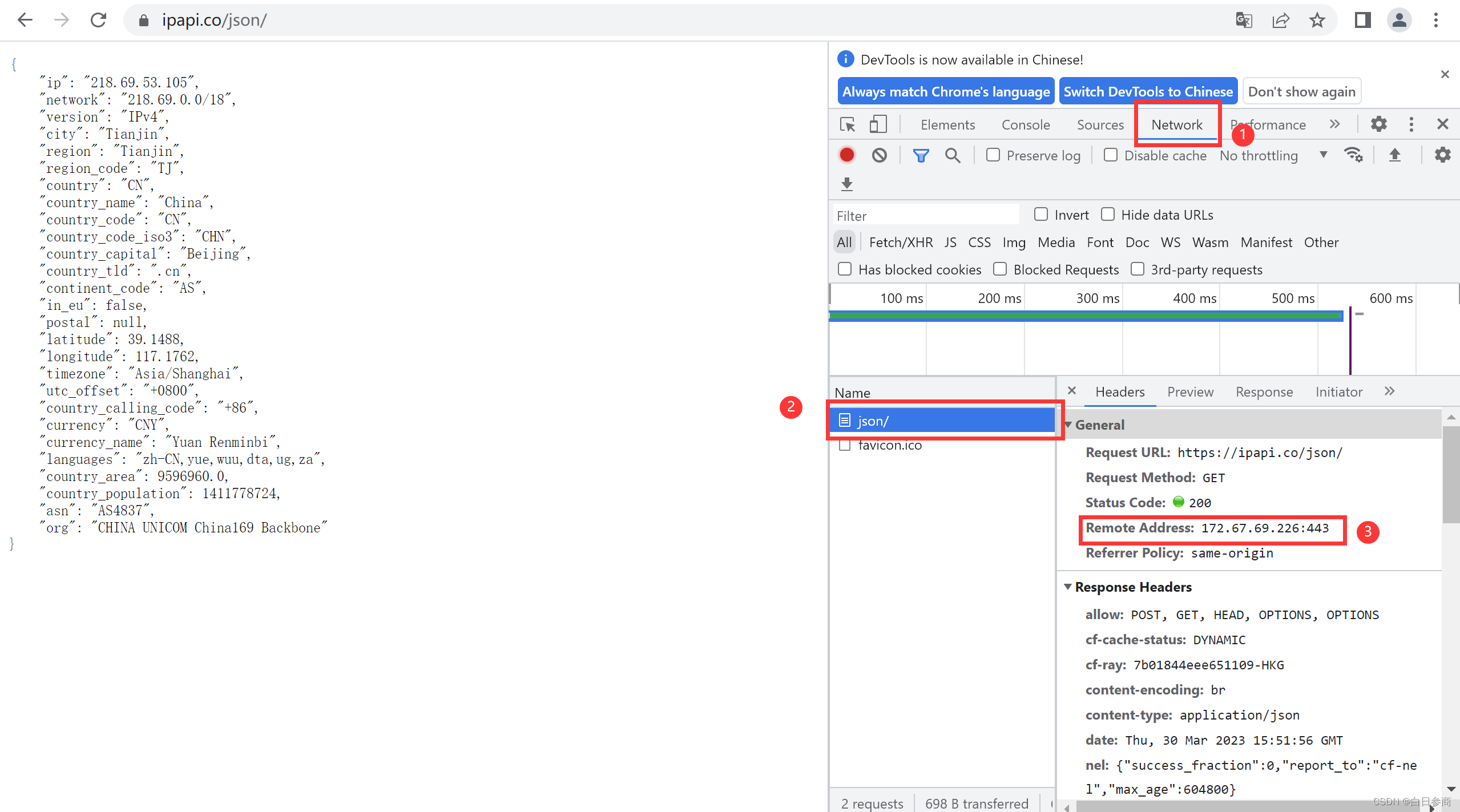The height and width of the screenshot is (812, 1460).
Task: Click import HAR file upload icon
Action: (x=1394, y=155)
